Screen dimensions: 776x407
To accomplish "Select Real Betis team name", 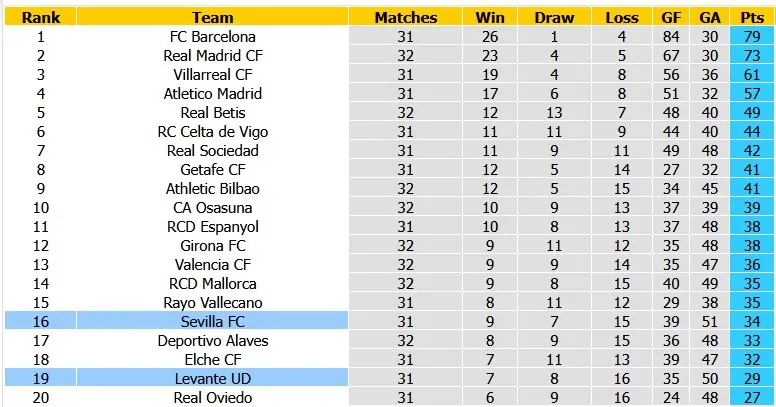I will [213, 112].
